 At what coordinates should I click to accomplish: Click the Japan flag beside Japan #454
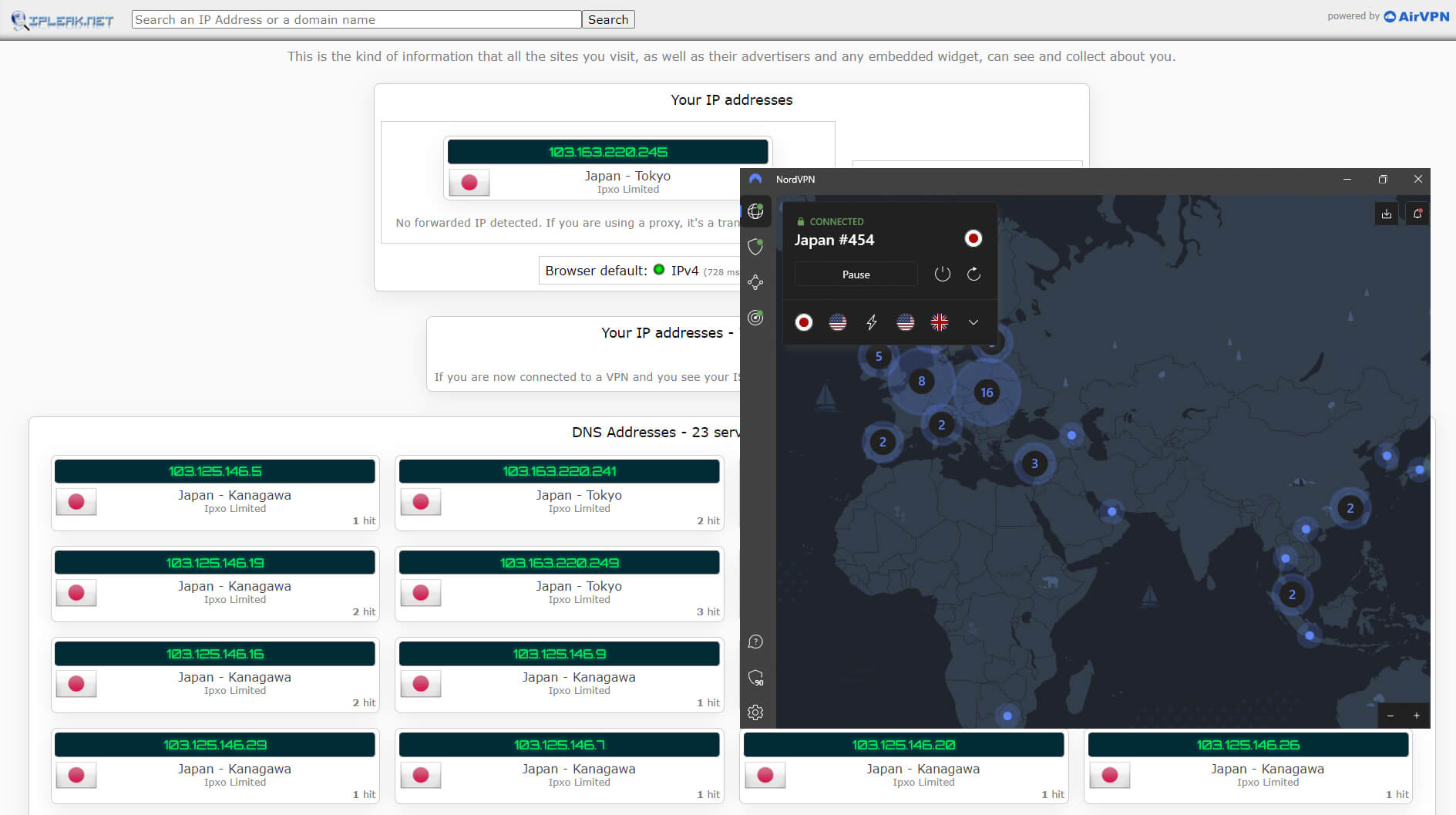click(973, 238)
